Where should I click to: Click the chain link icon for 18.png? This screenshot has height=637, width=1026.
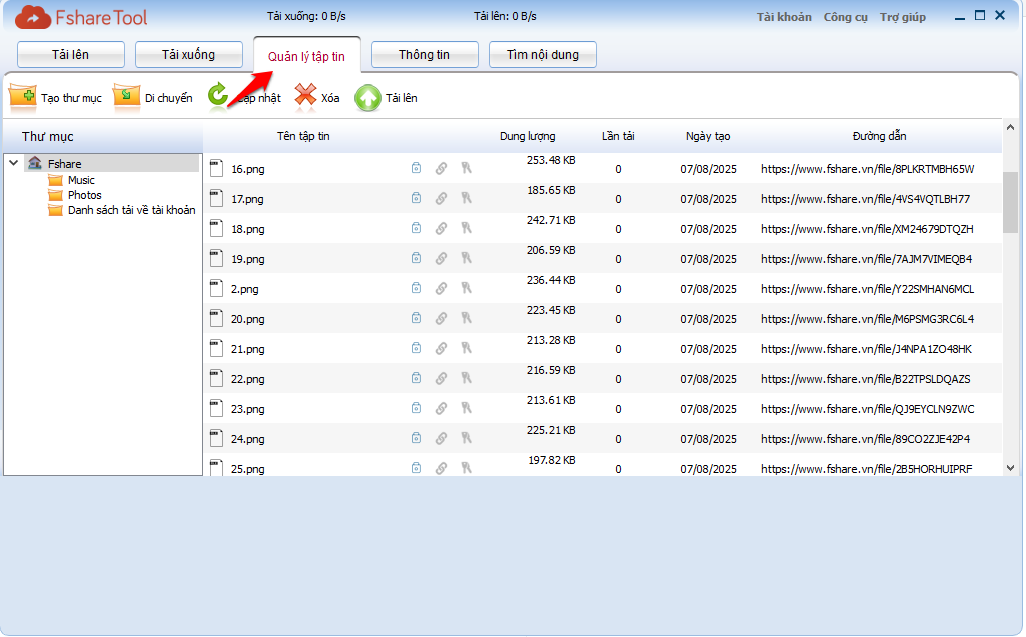pyautogui.click(x=442, y=228)
